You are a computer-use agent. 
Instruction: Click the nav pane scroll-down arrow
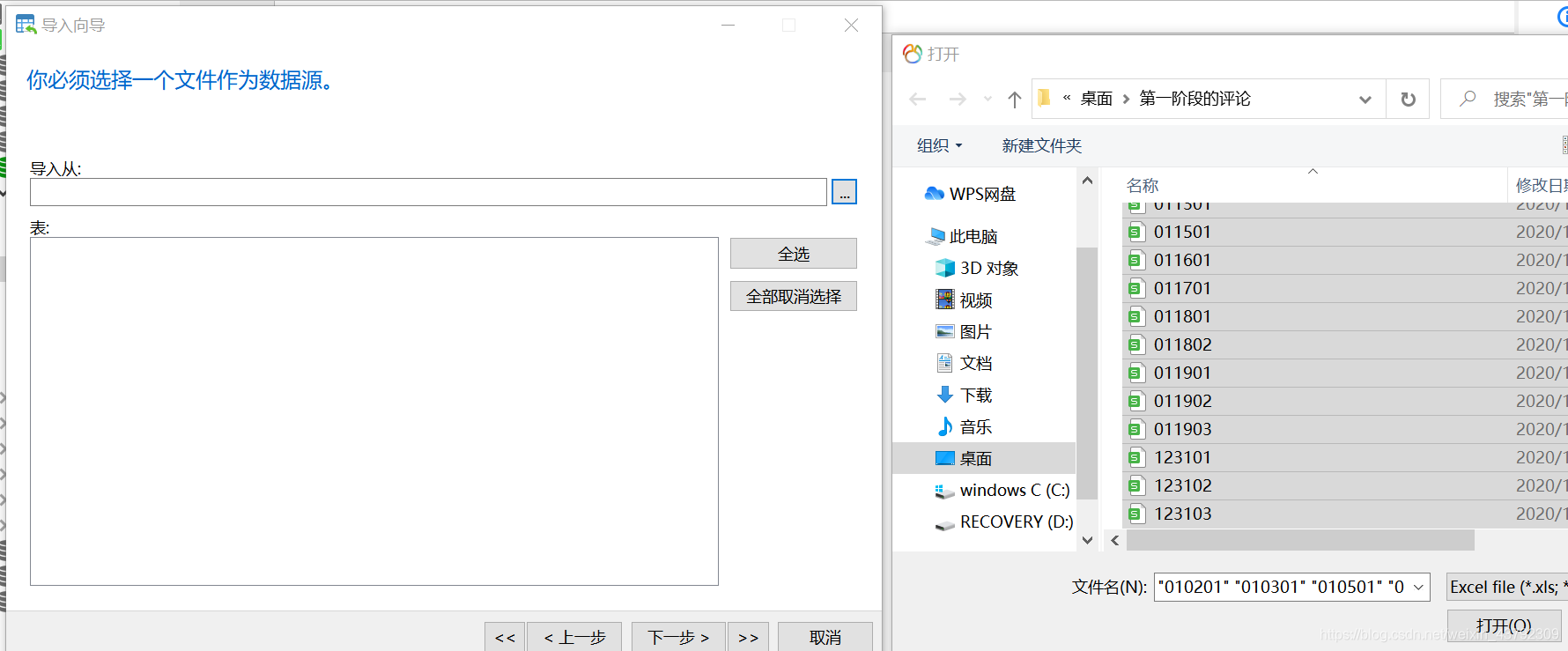pos(1087,540)
